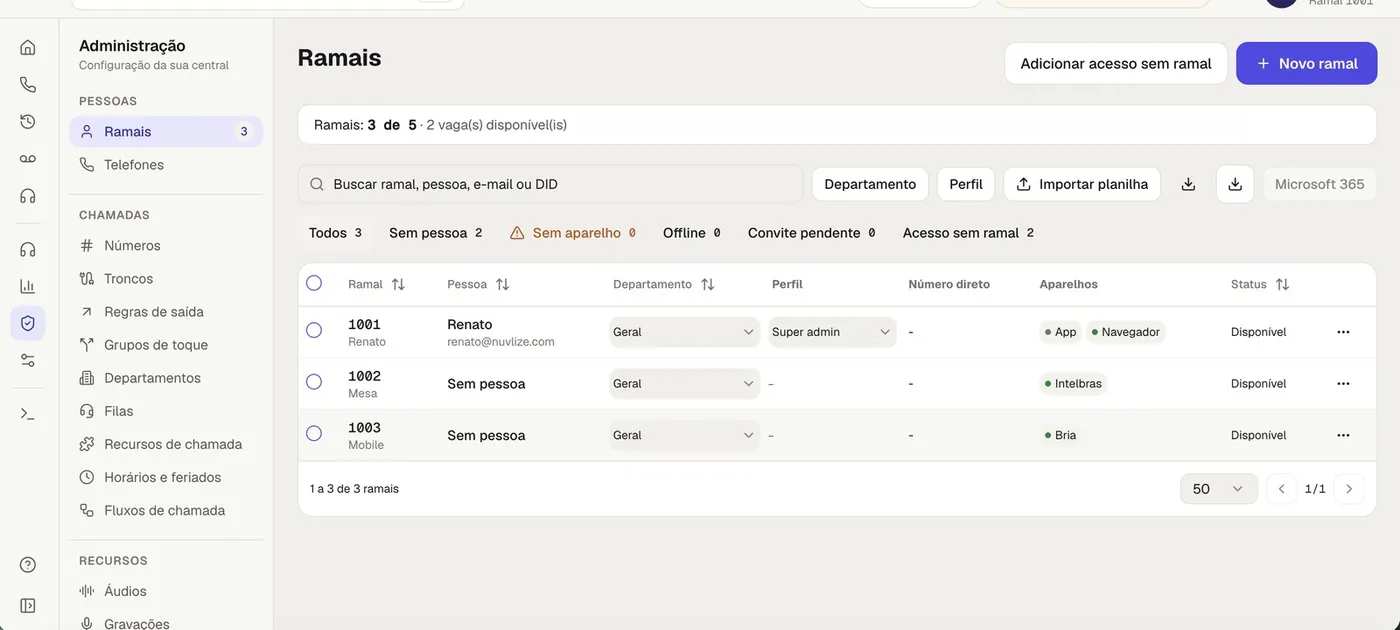Open three-dots menu for ramal 1003
The image size is (1400, 630).
tap(1343, 435)
